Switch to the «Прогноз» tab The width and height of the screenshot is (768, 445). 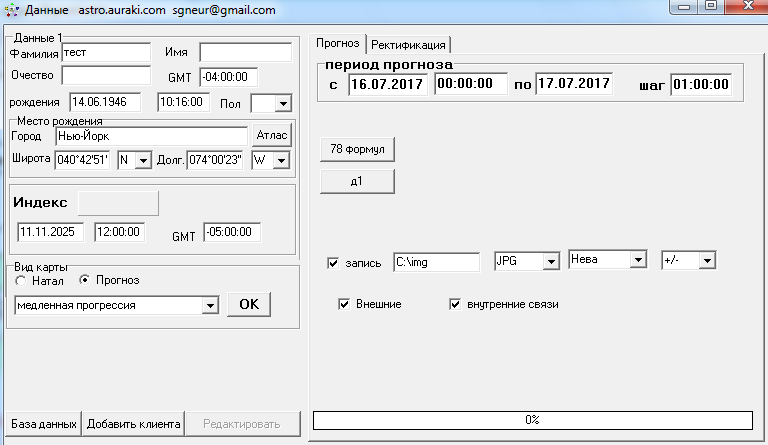click(338, 43)
